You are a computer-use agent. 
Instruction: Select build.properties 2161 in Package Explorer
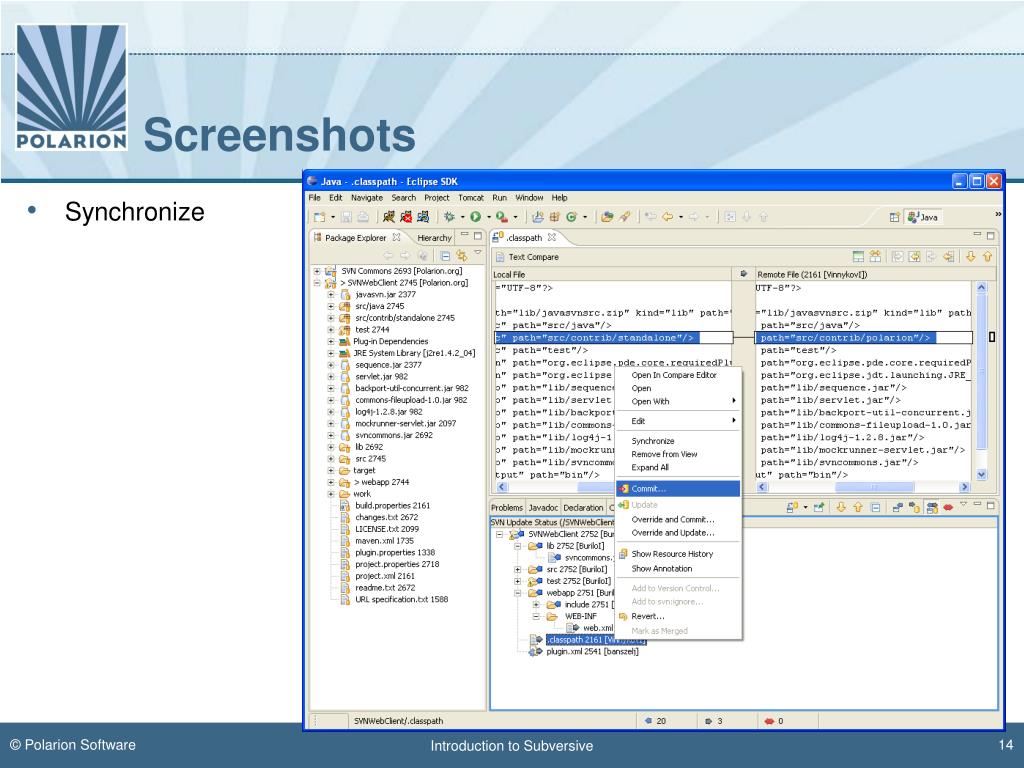coord(392,505)
